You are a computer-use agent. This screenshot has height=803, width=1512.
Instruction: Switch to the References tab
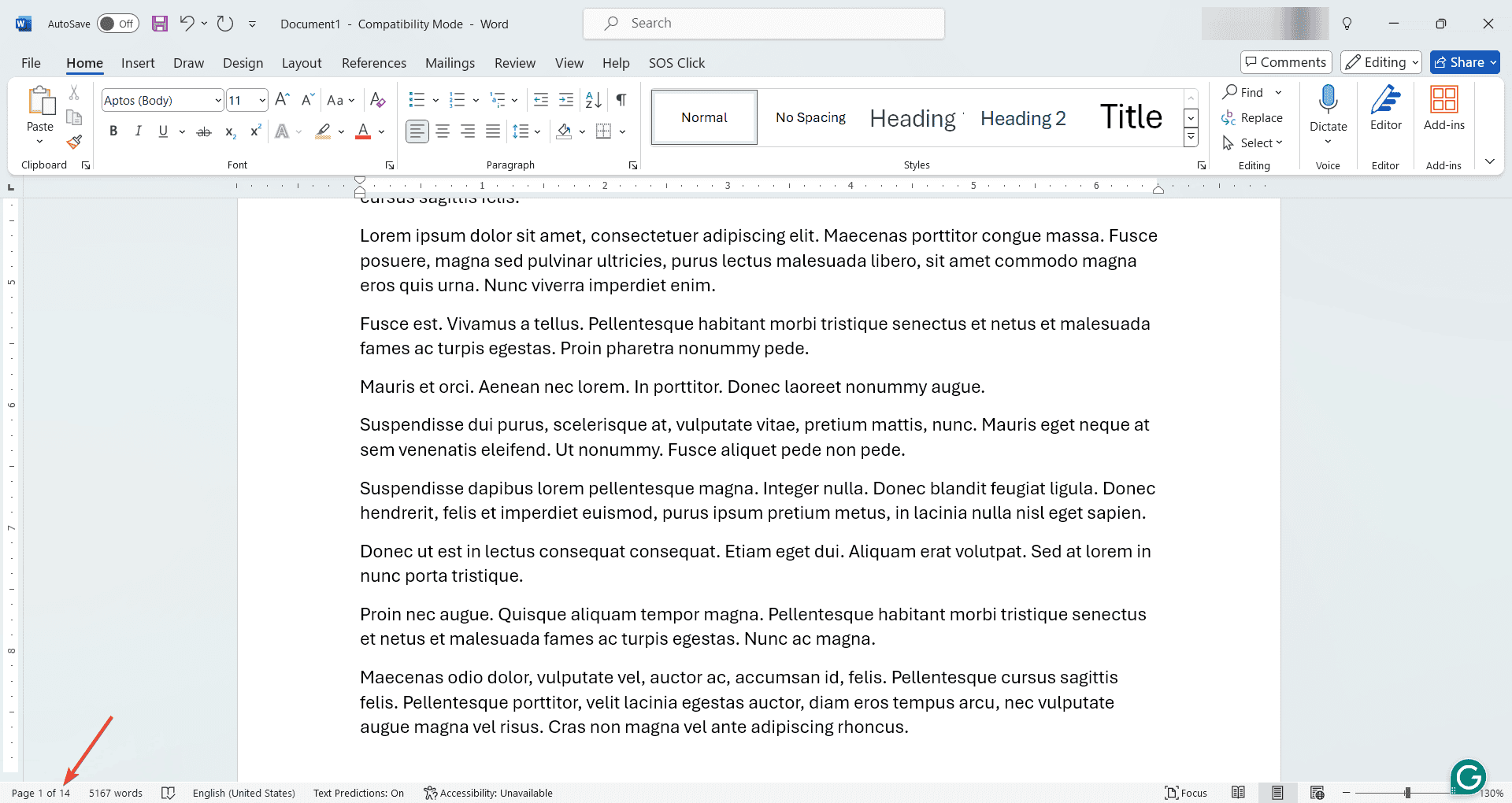pos(374,63)
